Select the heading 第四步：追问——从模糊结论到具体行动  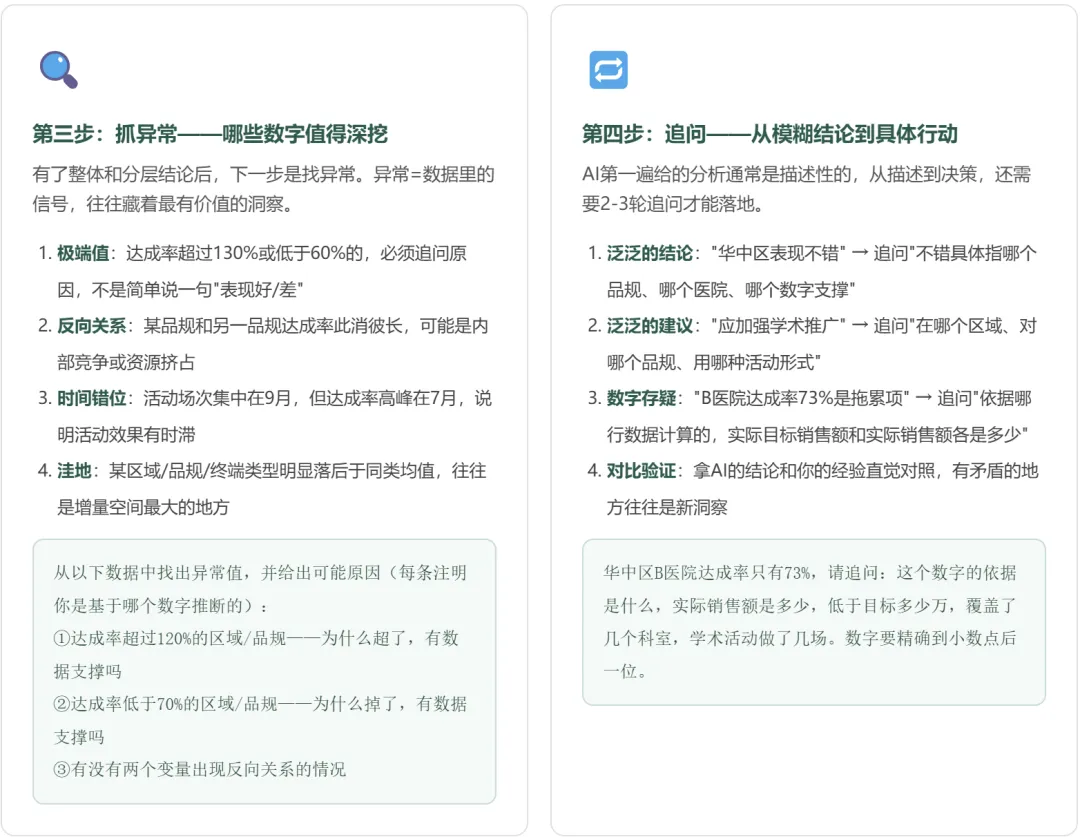pyautogui.click(x=767, y=133)
